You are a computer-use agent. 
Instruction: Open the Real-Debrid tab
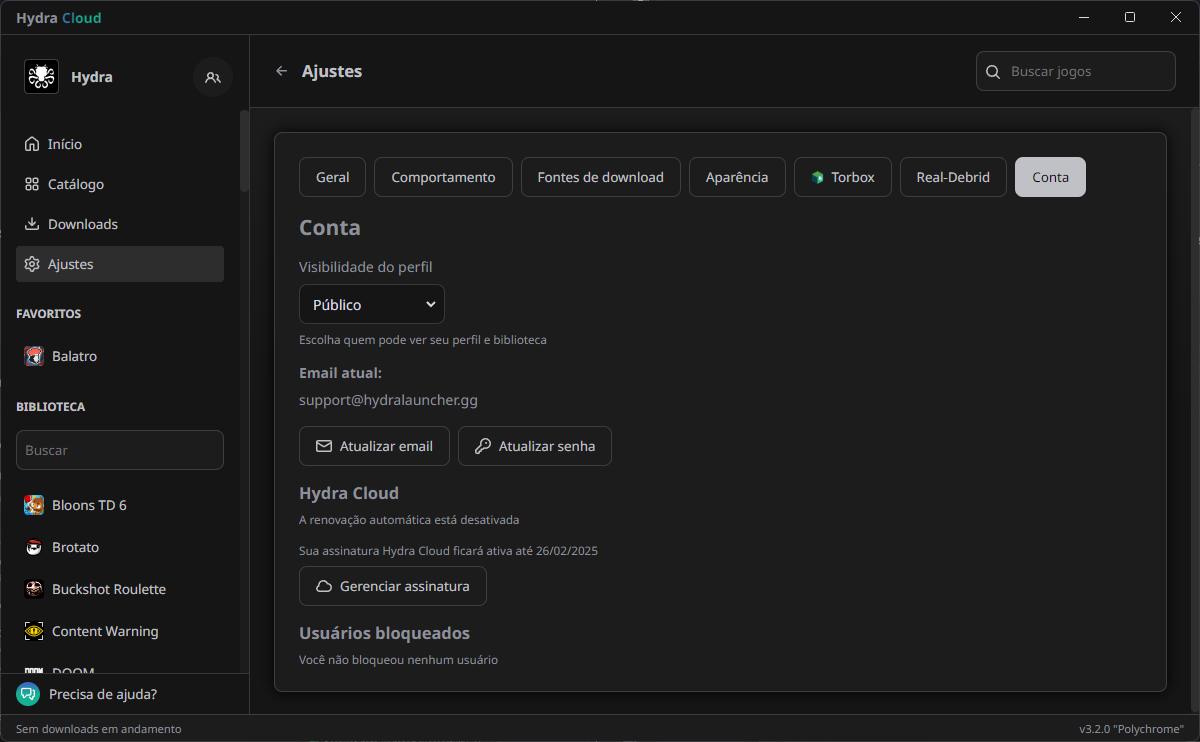pos(952,177)
